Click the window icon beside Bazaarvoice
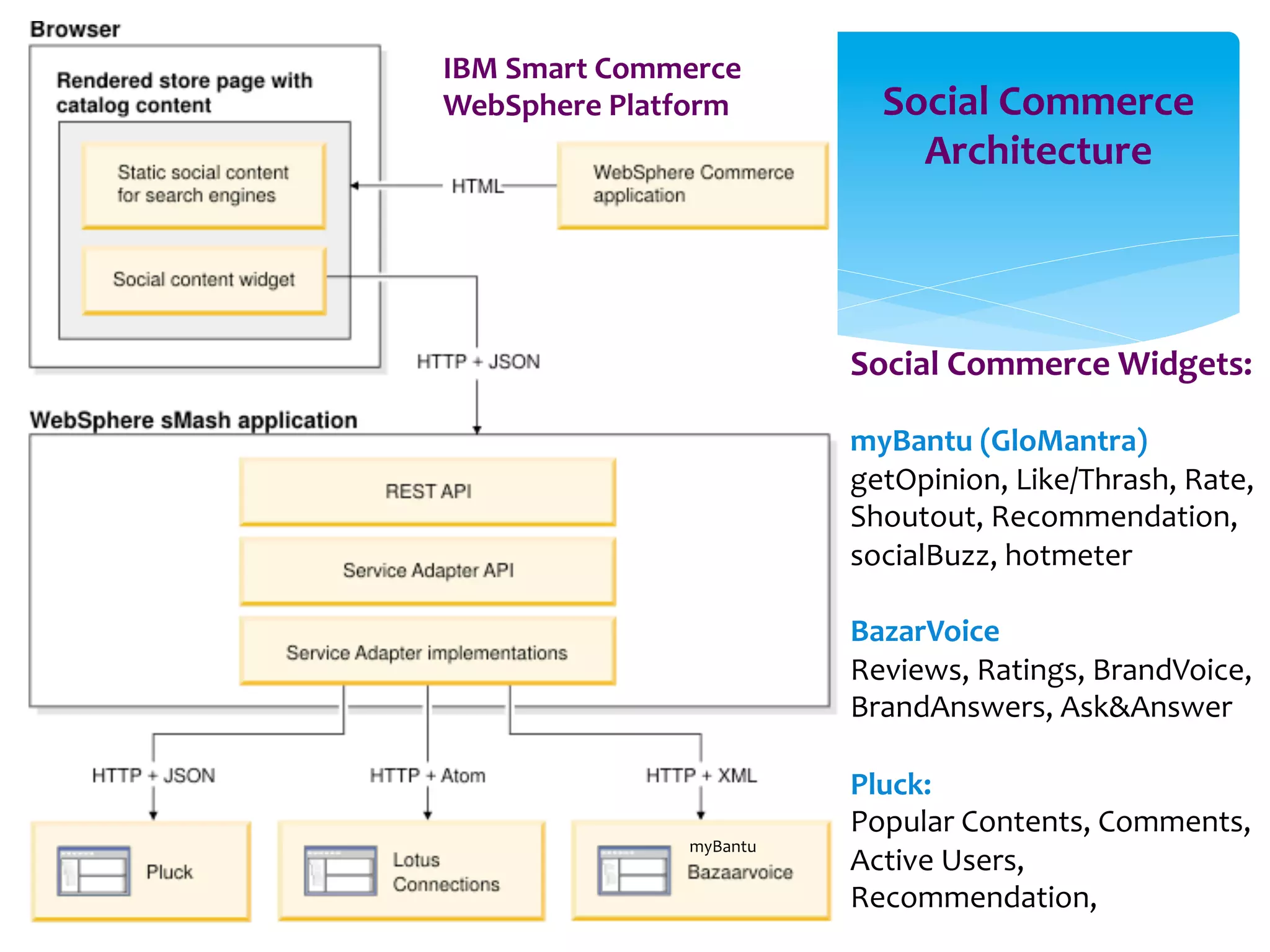The width and height of the screenshot is (1270, 952). [x=634, y=871]
